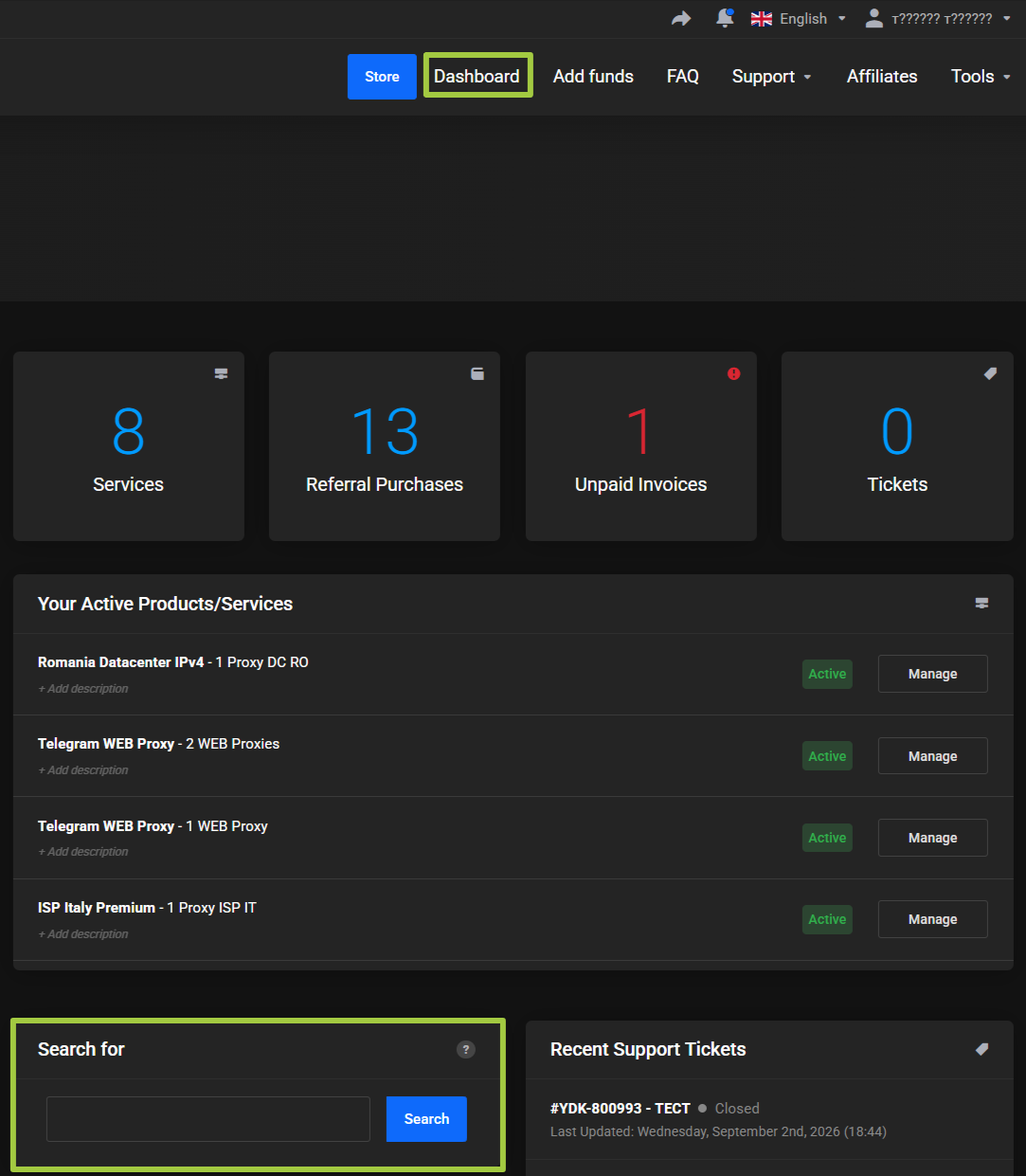Manage the ISP Italy Premium service
The width and height of the screenshot is (1026, 1176).
click(932, 919)
